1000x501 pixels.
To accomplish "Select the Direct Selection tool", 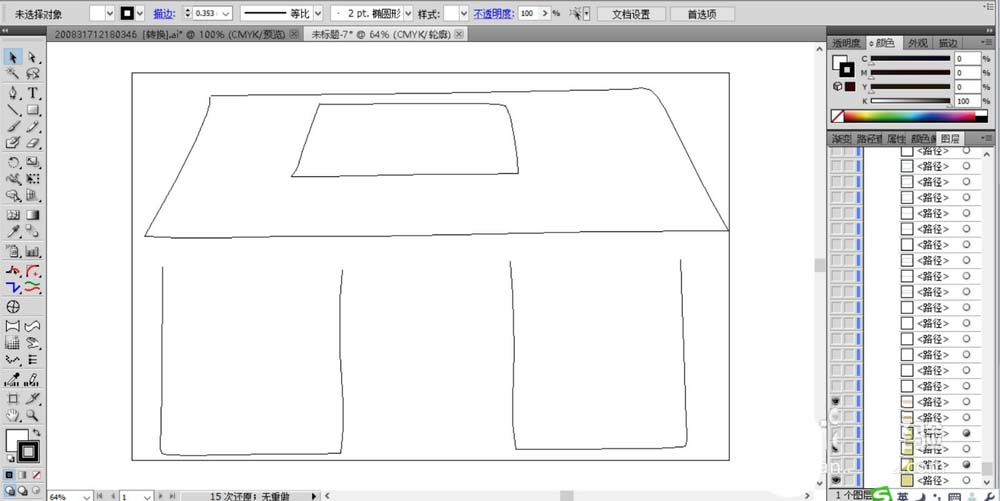I will 33,57.
